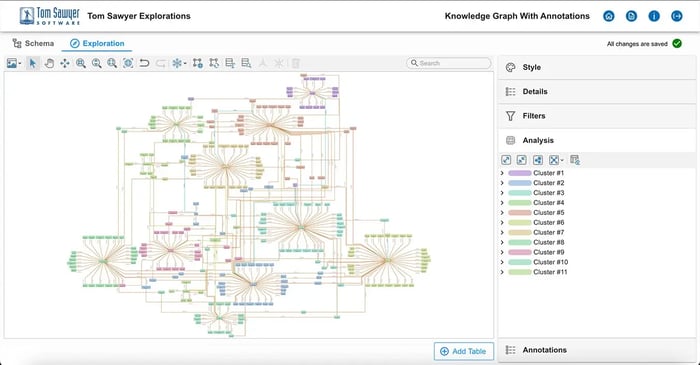
Task: Collapse the Analysis panel
Action: click(597, 140)
